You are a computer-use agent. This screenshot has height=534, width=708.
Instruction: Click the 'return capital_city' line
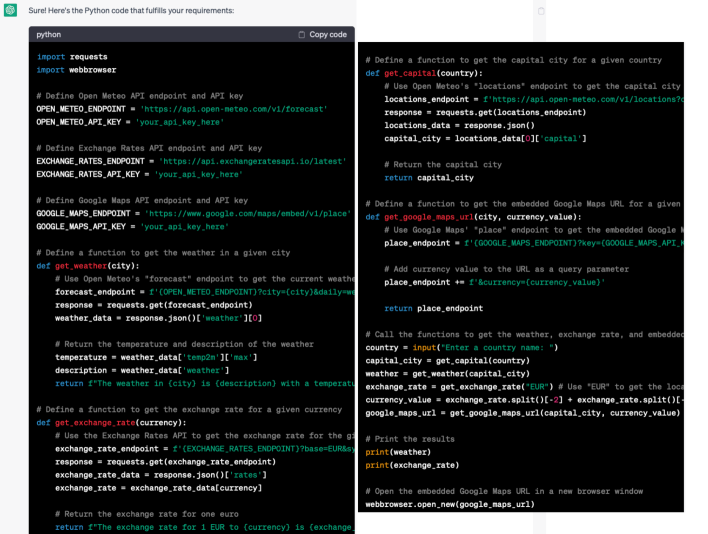(x=429, y=178)
